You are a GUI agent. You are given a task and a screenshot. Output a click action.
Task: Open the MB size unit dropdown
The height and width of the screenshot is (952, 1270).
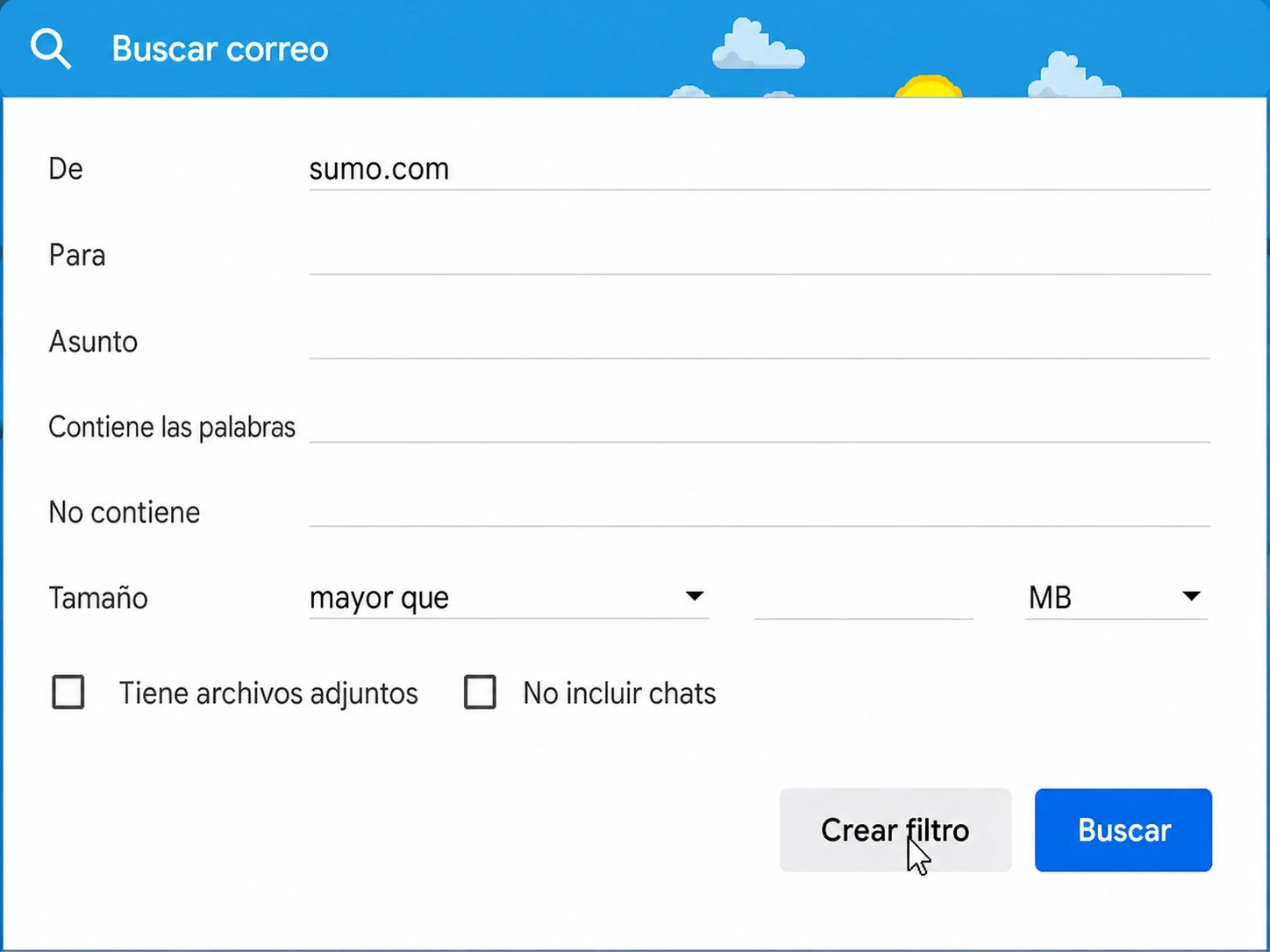[x=1117, y=597]
